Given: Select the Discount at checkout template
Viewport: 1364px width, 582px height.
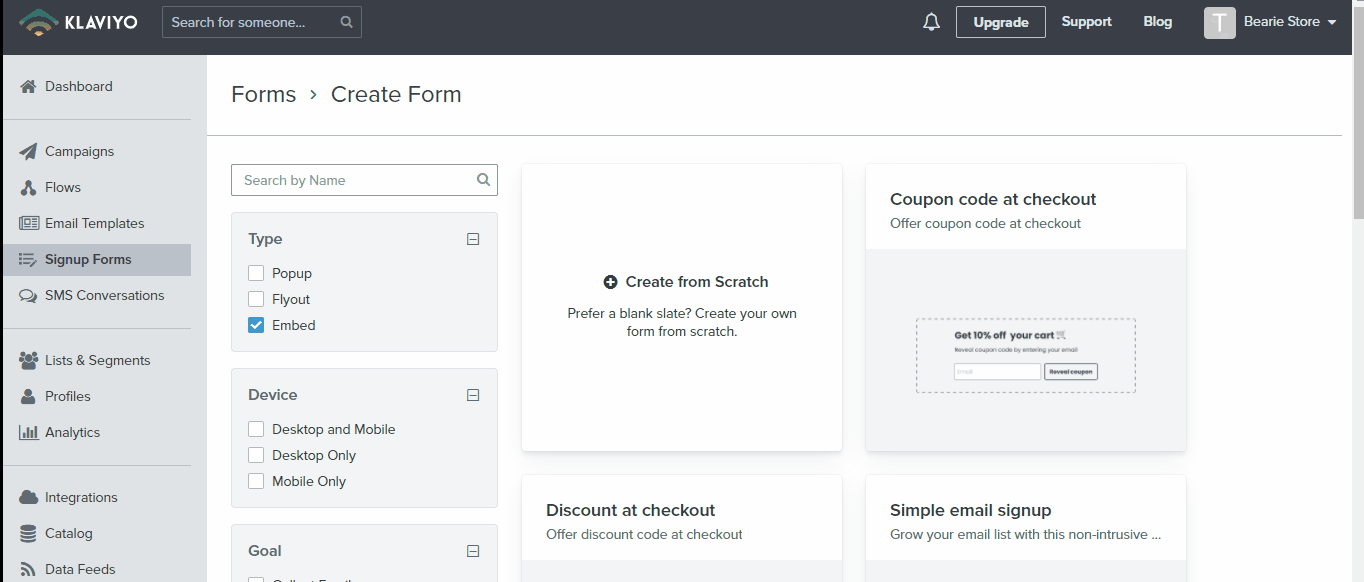Looking at the screenshot, I should [x=682, y=528].
